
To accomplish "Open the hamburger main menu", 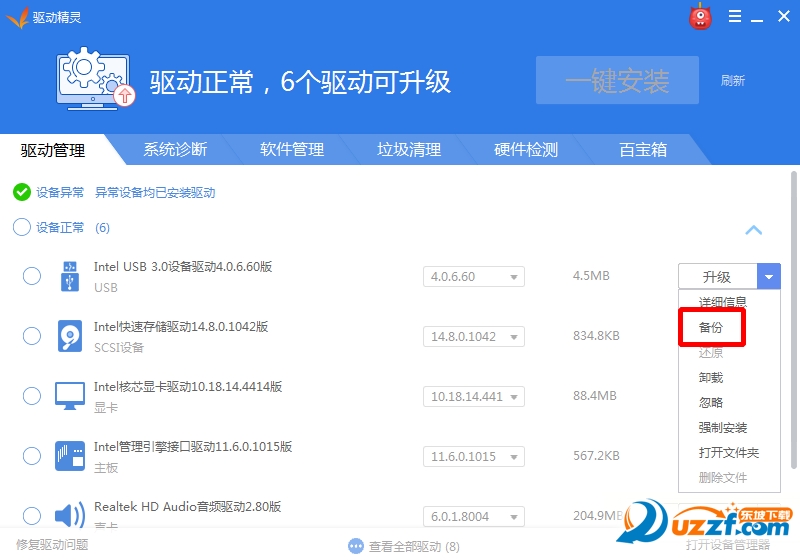I will [735, 16].
